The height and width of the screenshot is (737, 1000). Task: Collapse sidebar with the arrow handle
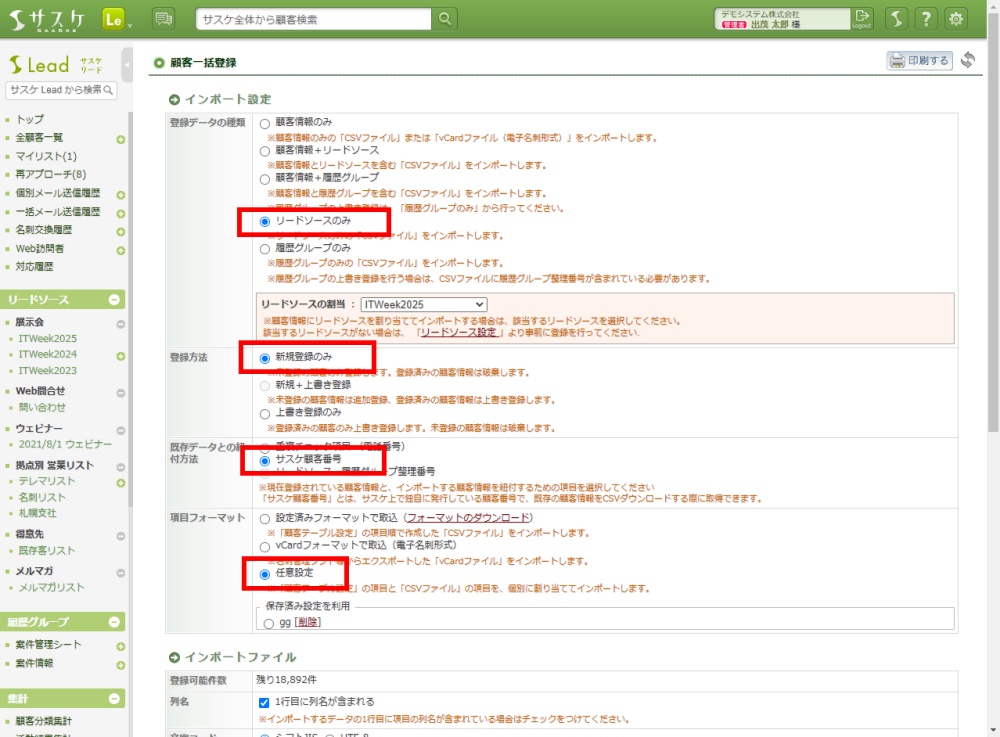pyautogui.click(x=127, y=64)
